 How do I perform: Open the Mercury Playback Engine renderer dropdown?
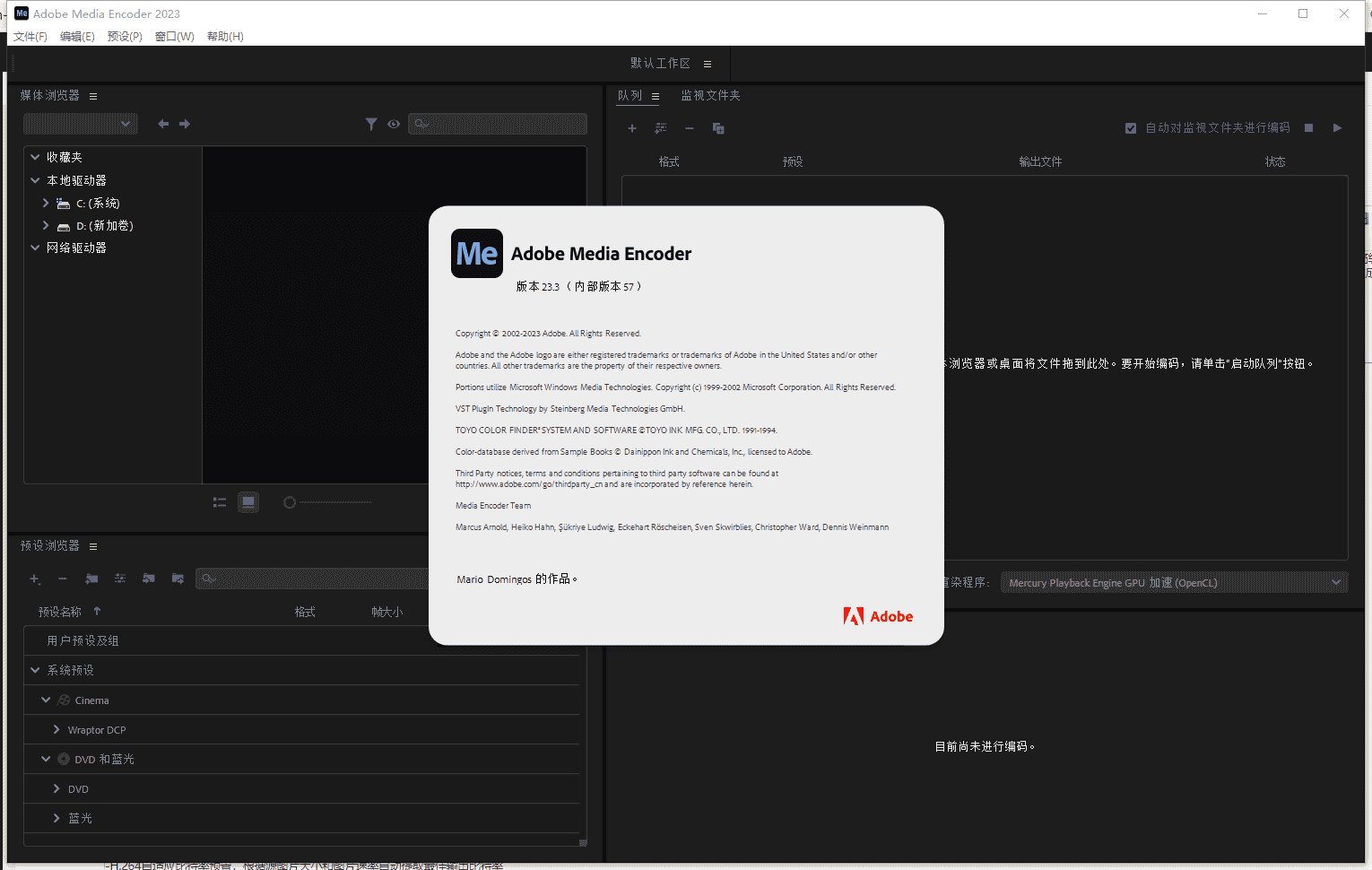point(1174,583)
